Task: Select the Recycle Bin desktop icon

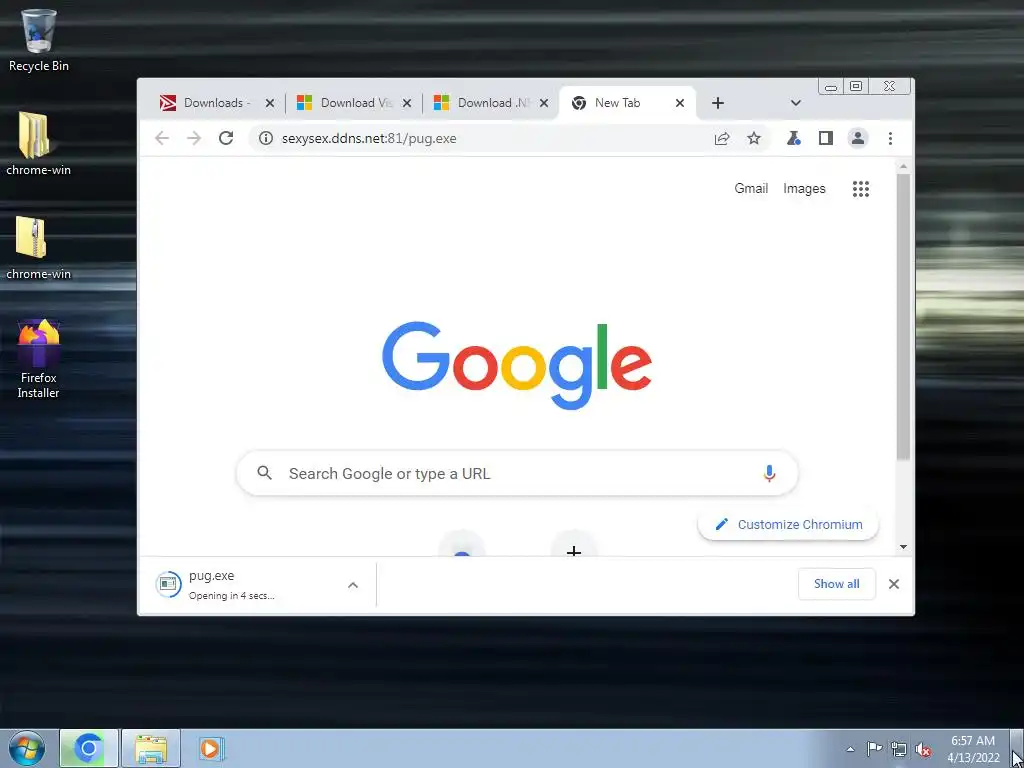Action: pos(39,40)
